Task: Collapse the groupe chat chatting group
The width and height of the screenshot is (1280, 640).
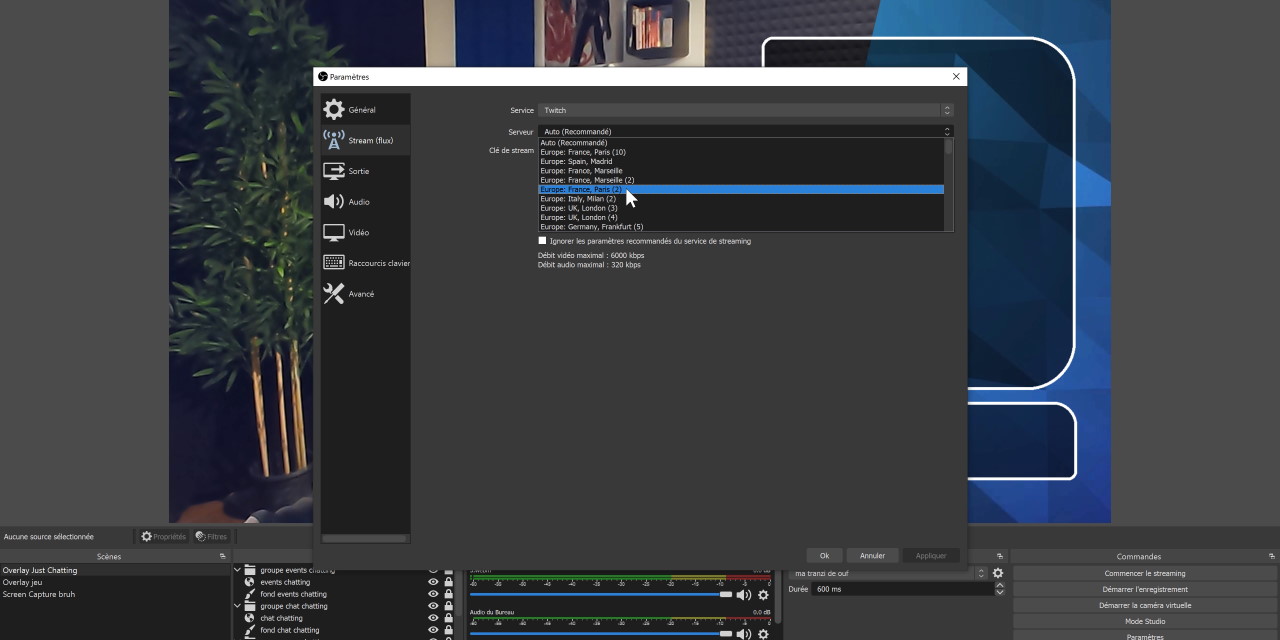Action: (238, 606)
